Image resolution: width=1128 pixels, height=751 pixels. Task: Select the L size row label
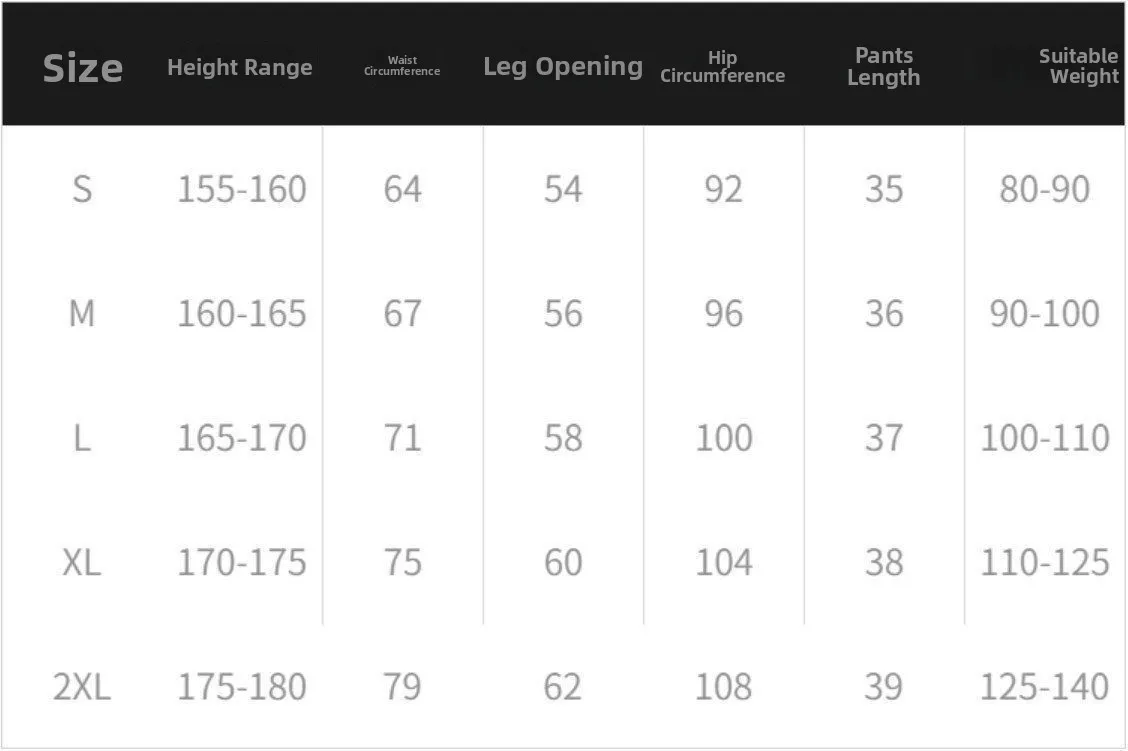[x=82, y=438]
